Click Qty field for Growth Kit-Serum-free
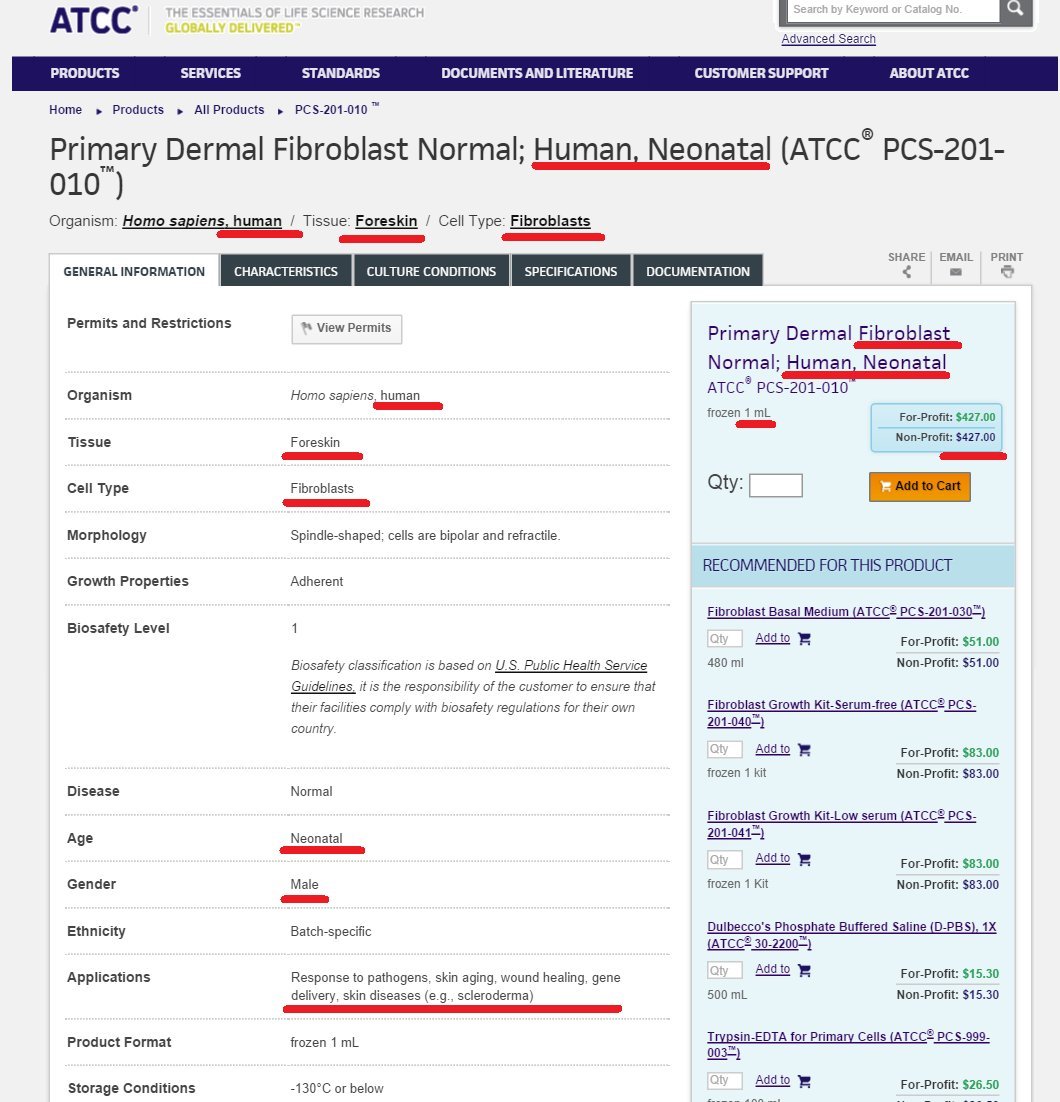Image resolution: width=1060 pixels, height=1102 pixels. coord(725,749)
